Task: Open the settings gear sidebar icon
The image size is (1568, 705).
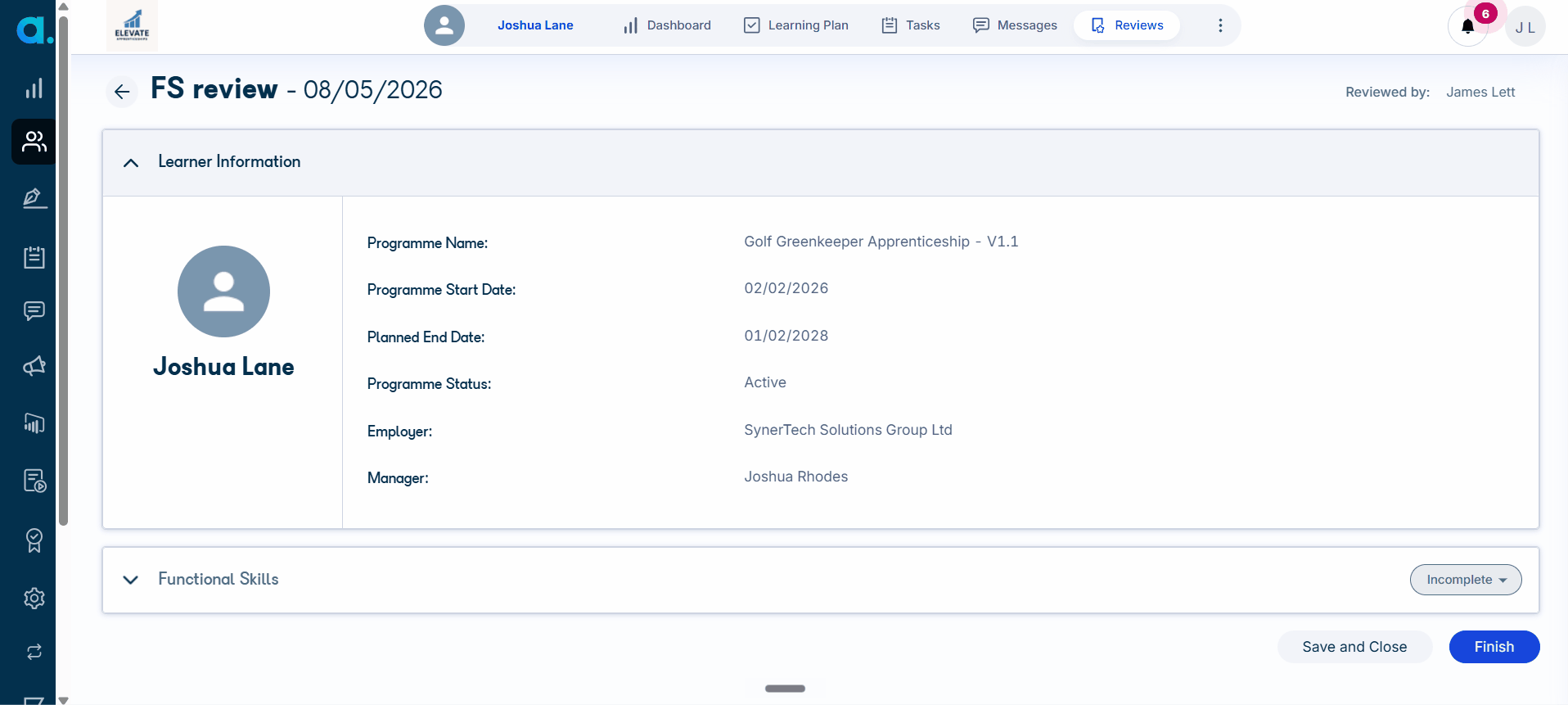Action: (34, 599)
